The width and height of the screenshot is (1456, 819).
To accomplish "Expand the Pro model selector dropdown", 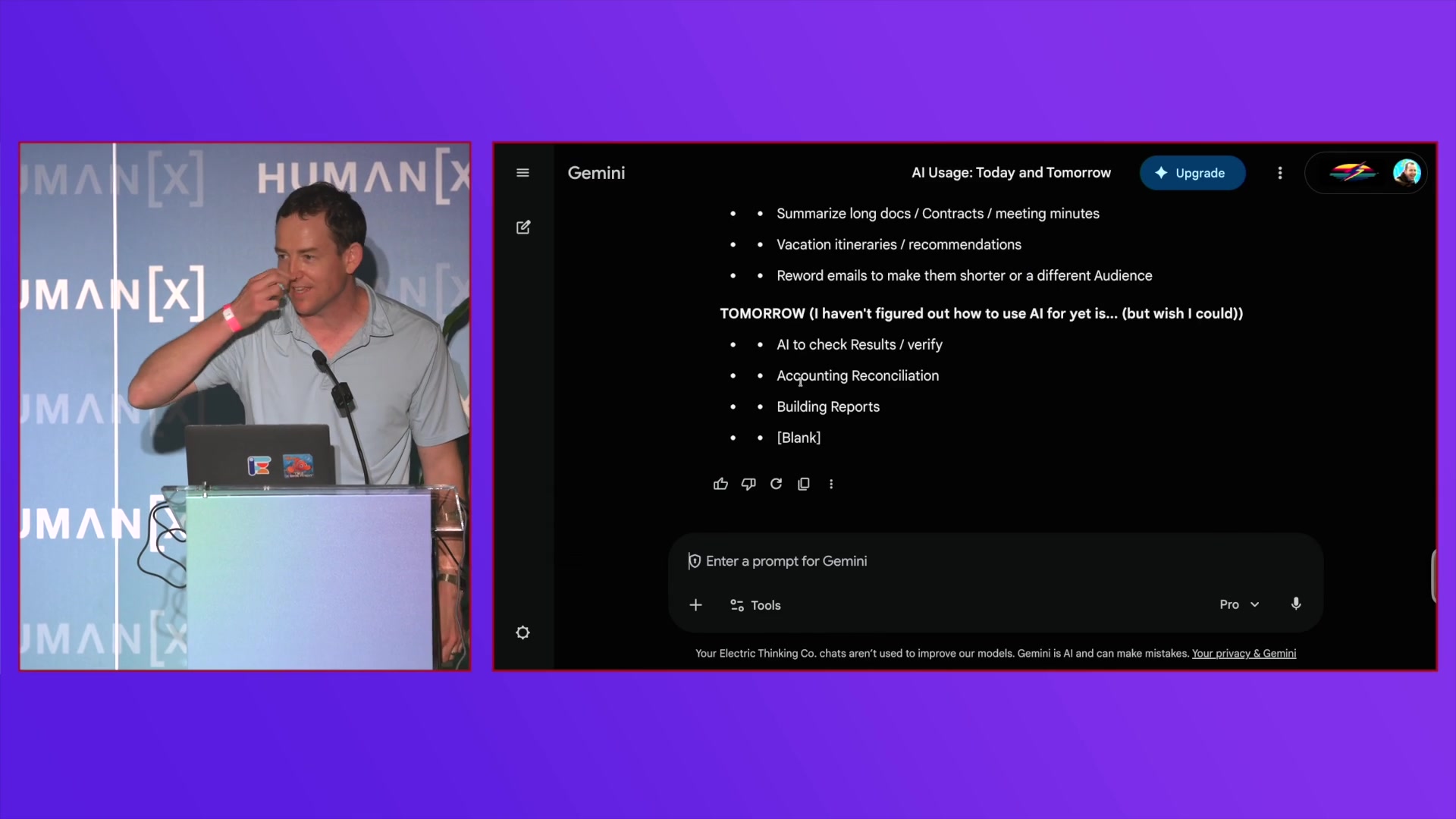I will 1239,604.
